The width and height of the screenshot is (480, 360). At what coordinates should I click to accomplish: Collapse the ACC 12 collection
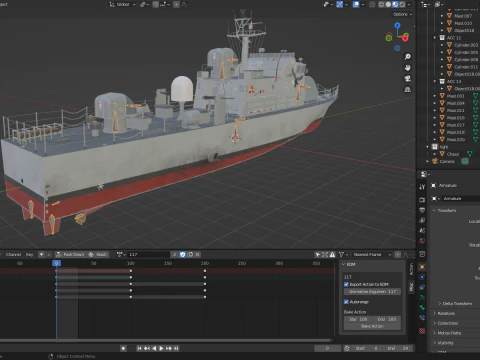click(435, 38)
